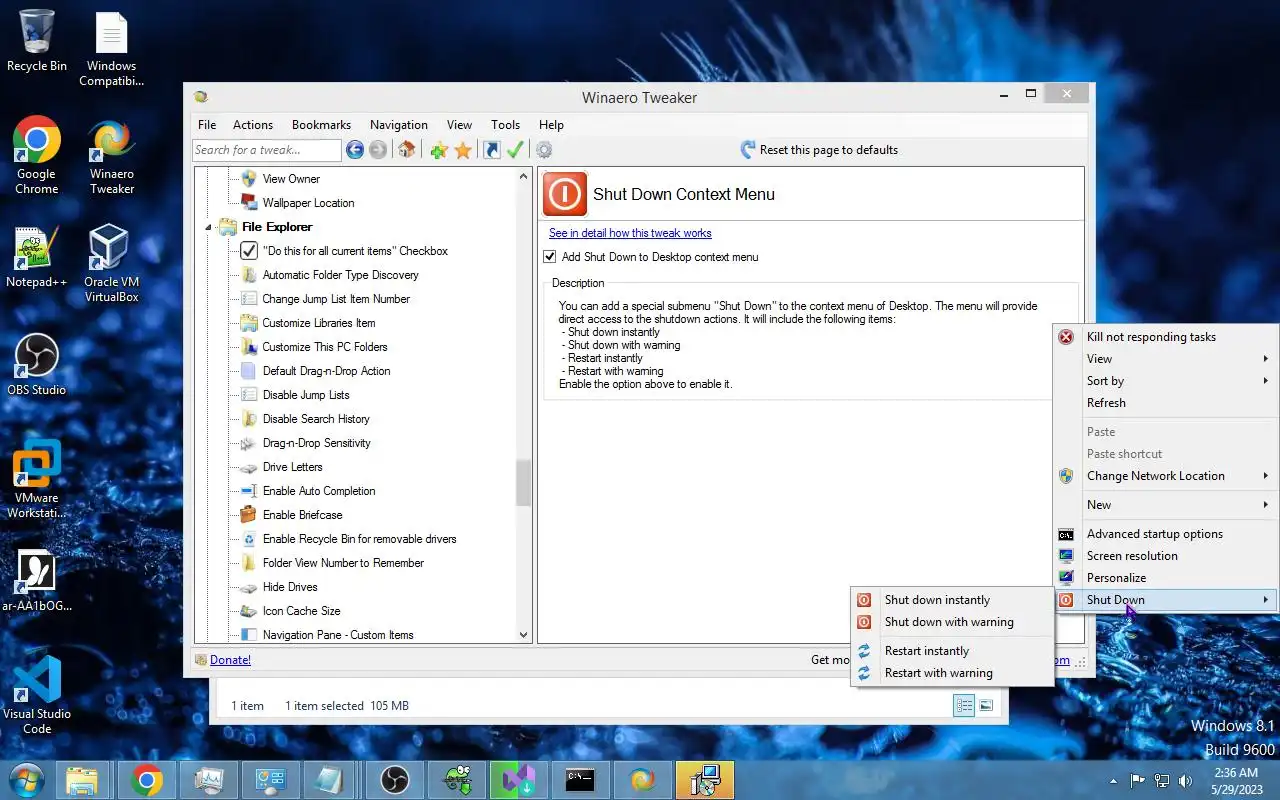Choose Refresh in the context menu

pyautogui.click(x=1166, y=403)
